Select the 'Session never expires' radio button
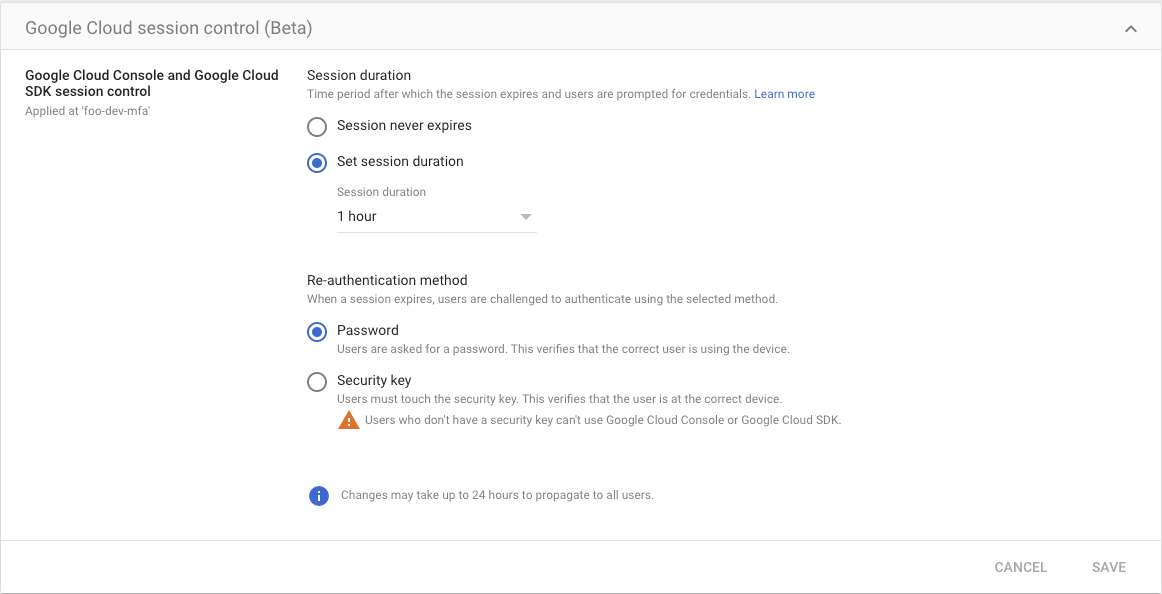Screen dimensions: 1162x594 pyautogui.click(x=316, y=127)
